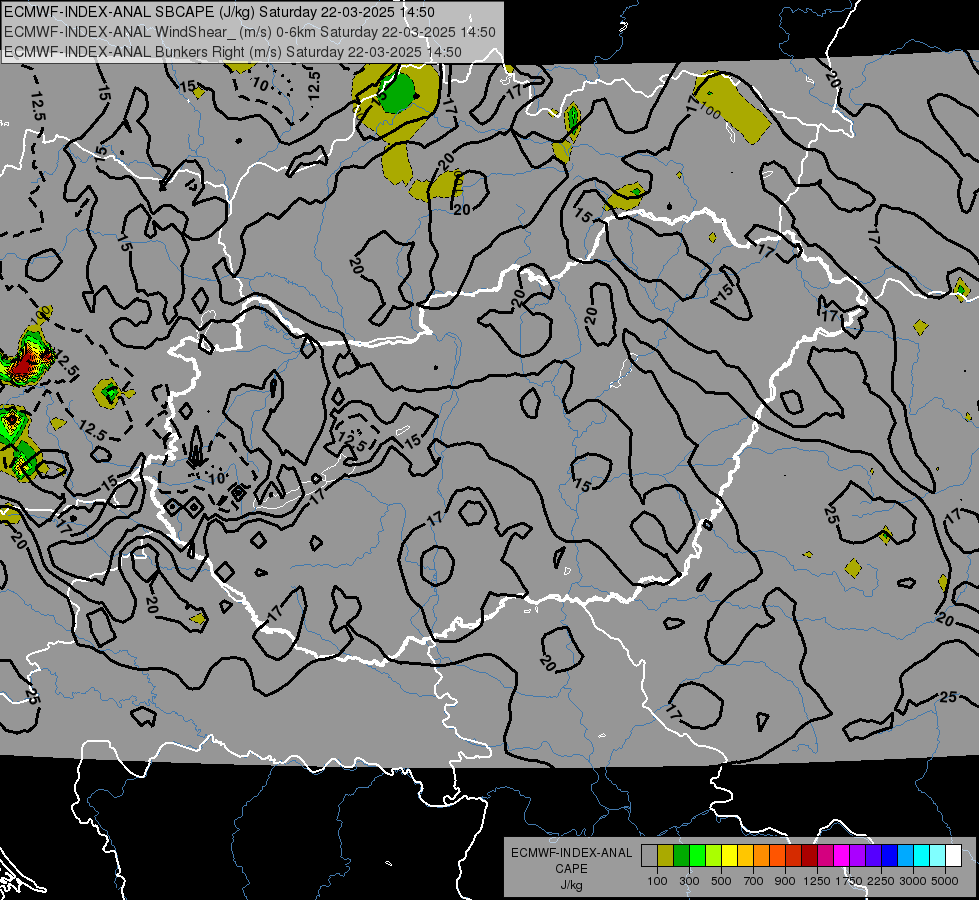Click the olive swatch in the CAPE legend
The image size is (979, 900).
[666, 855]
